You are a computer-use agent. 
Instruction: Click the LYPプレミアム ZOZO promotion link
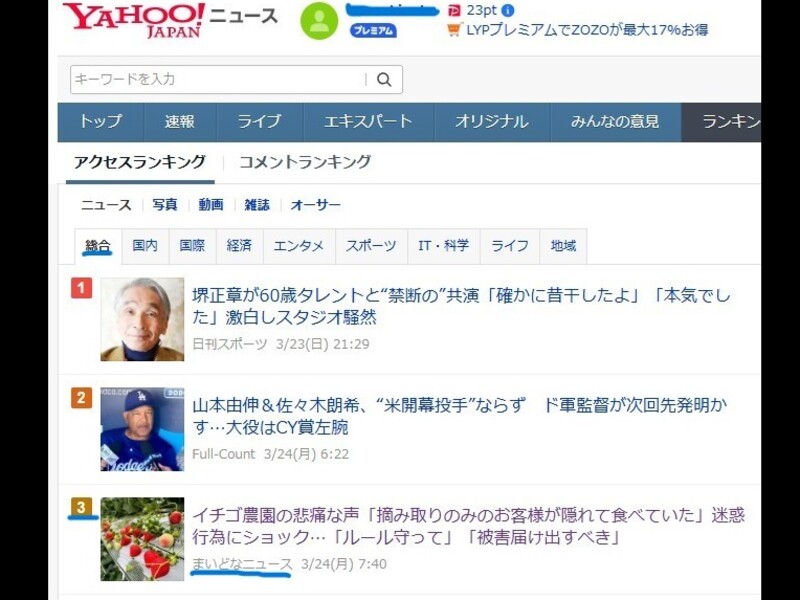pyautogui.click(x=587, y=30)
